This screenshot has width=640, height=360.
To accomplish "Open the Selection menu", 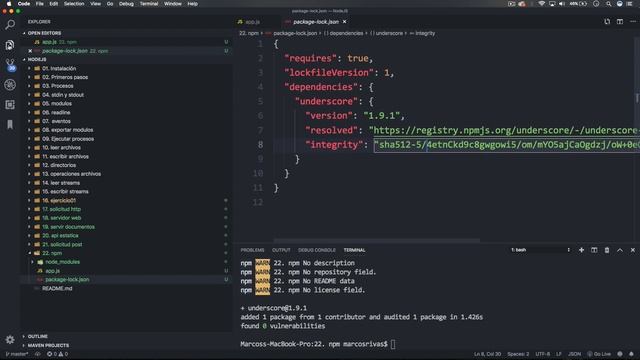I will tap(74, 4).
